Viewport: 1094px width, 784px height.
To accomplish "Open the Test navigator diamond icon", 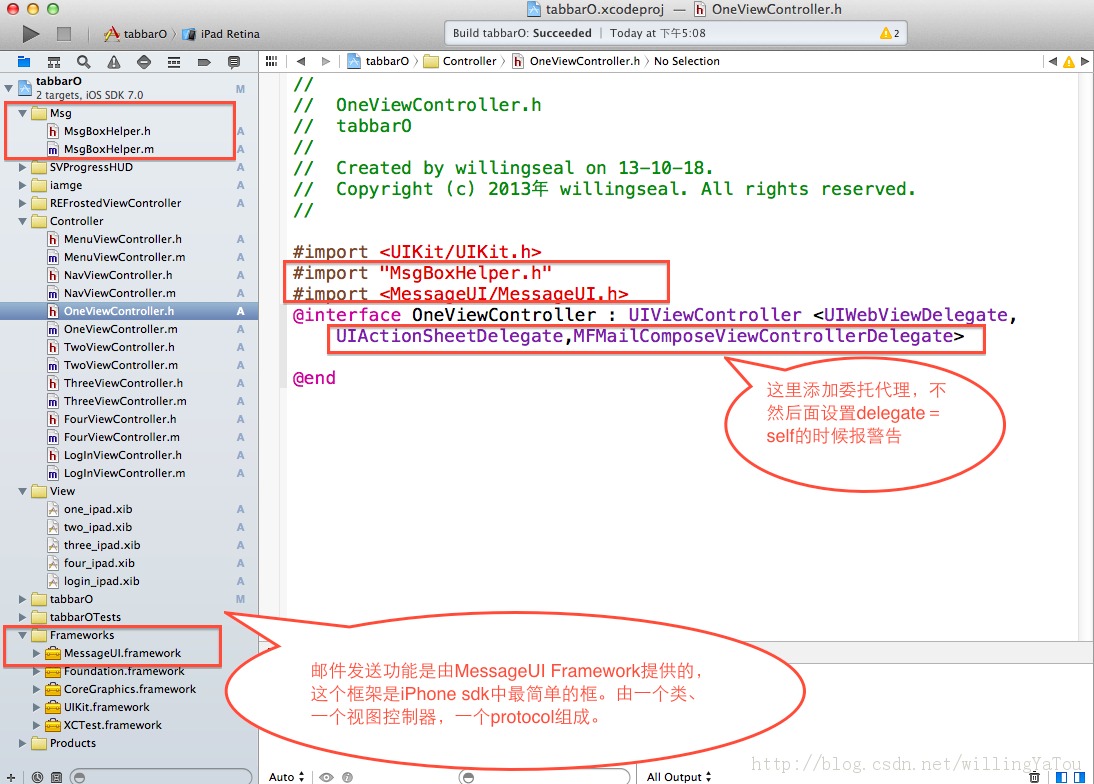I will coord(144,62).
